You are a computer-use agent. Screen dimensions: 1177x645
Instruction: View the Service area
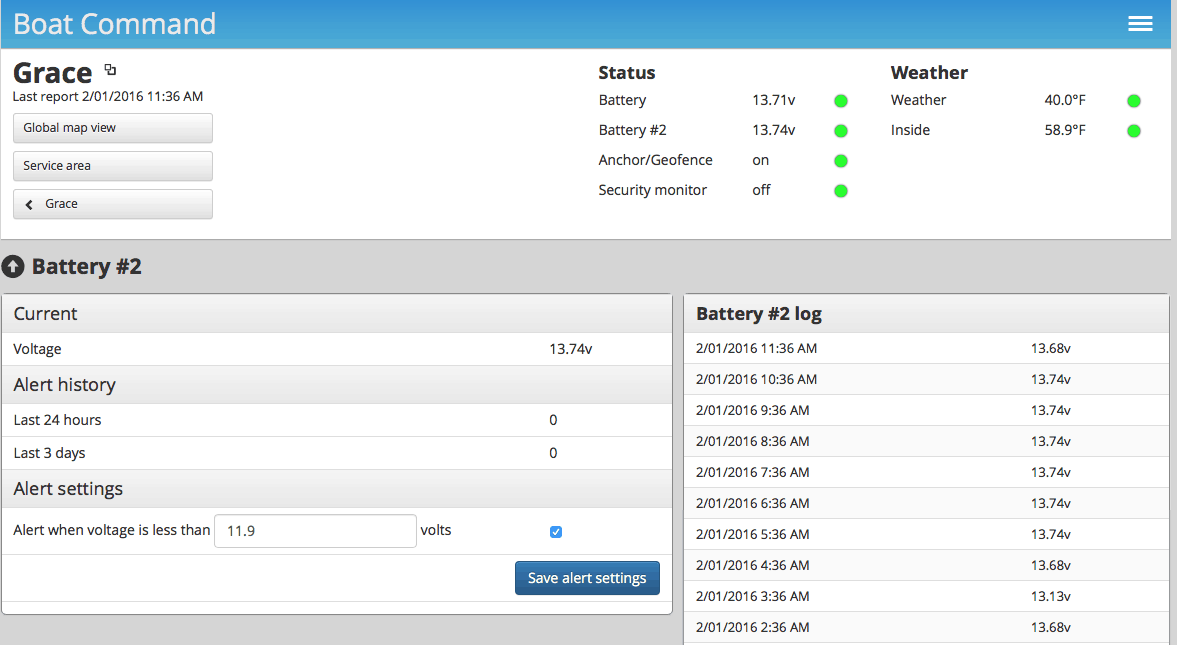[x=112, y=166]
